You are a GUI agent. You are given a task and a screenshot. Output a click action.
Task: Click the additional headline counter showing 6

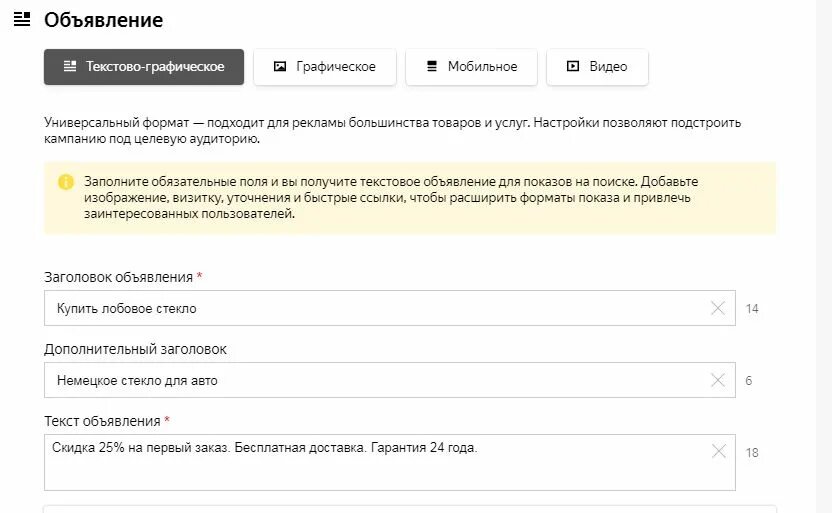tap(749, 380)
